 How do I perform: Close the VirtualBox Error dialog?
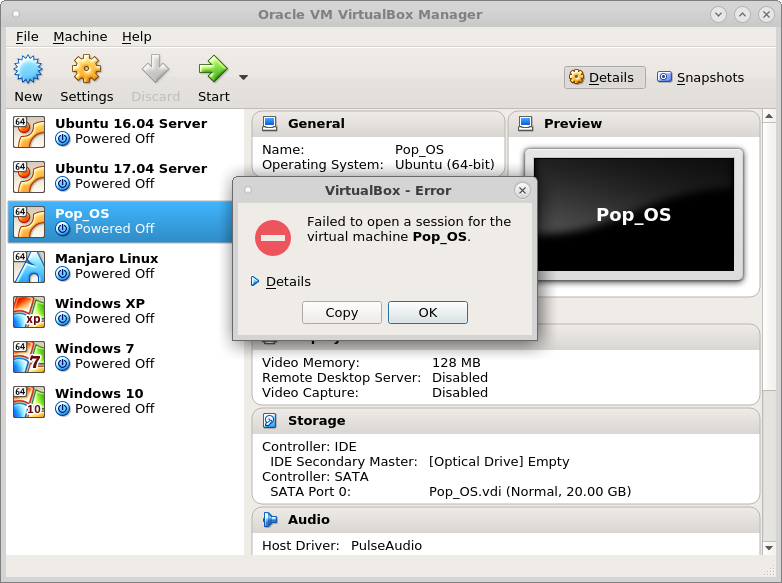(x=522, y=190)
